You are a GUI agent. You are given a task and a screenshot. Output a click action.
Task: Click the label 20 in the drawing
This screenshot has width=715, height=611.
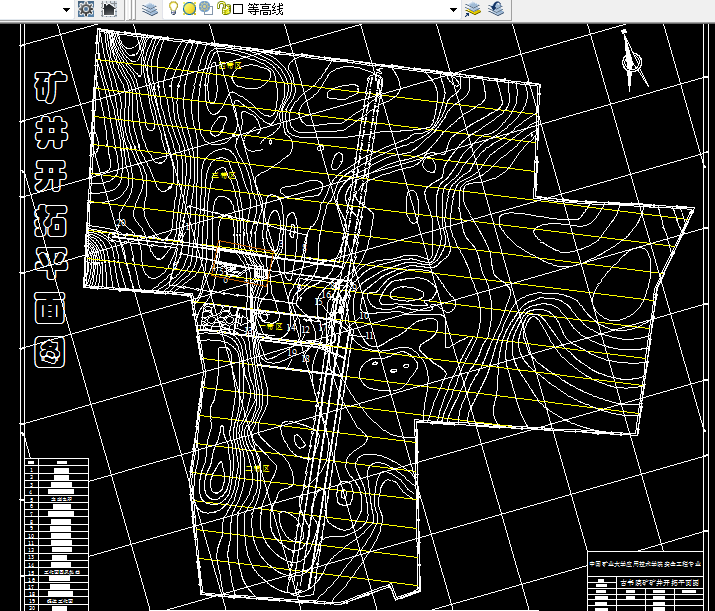(121, 223)
